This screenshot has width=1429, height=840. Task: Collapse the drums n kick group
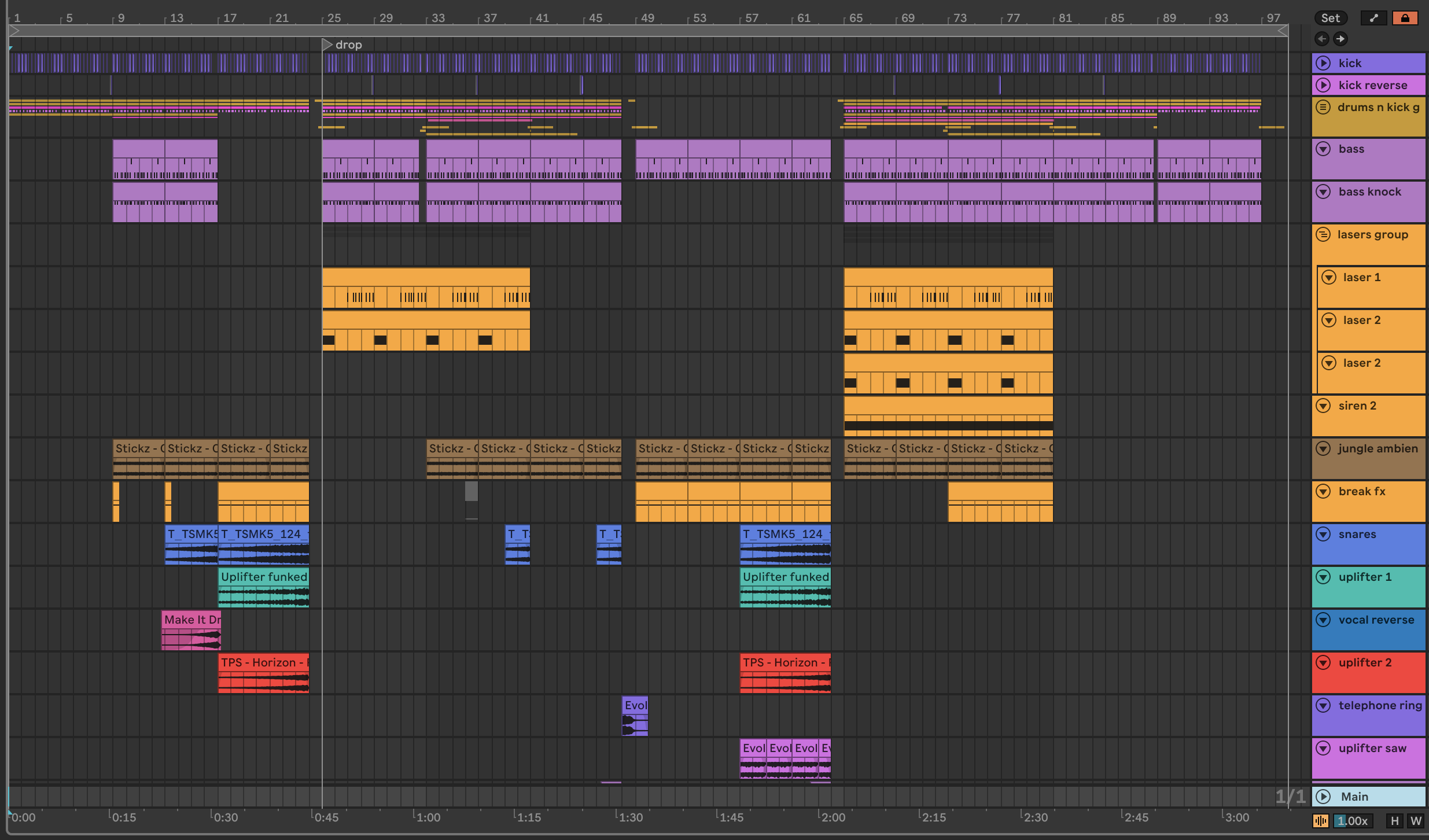click(x=1323, y=107)
